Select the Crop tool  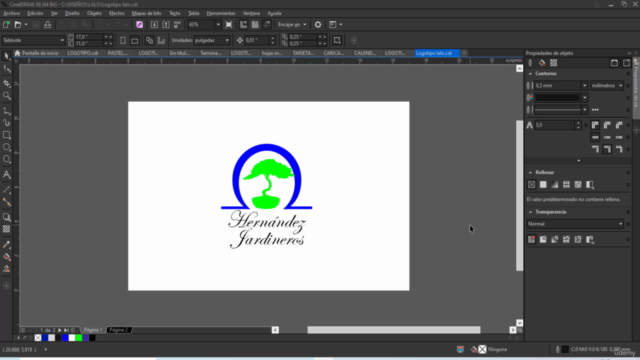click(x=7, y=83)
